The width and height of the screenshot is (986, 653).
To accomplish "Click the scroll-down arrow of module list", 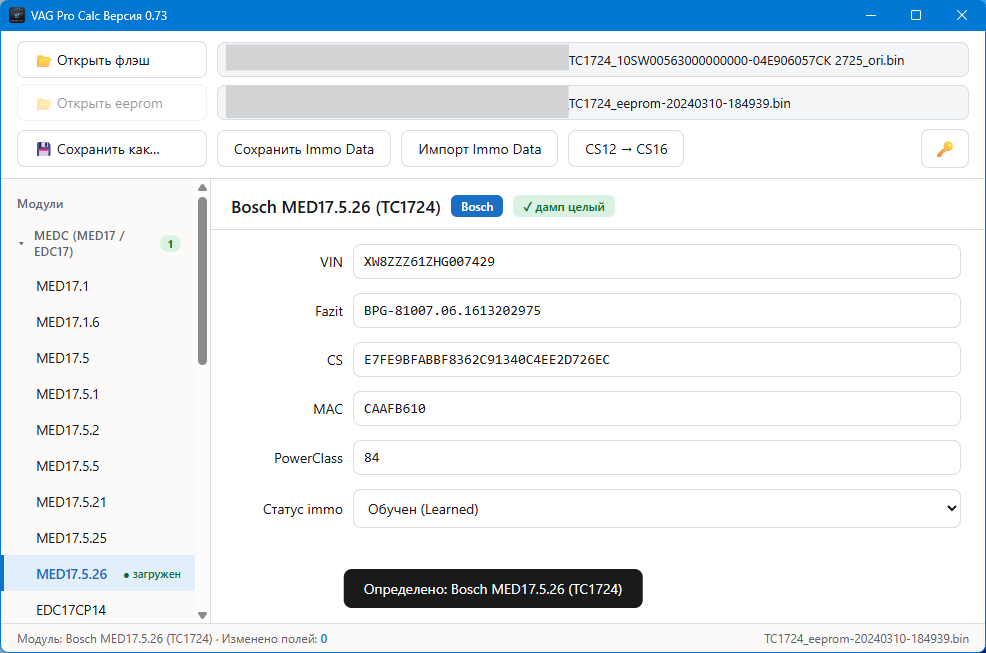I will (202, 615).
